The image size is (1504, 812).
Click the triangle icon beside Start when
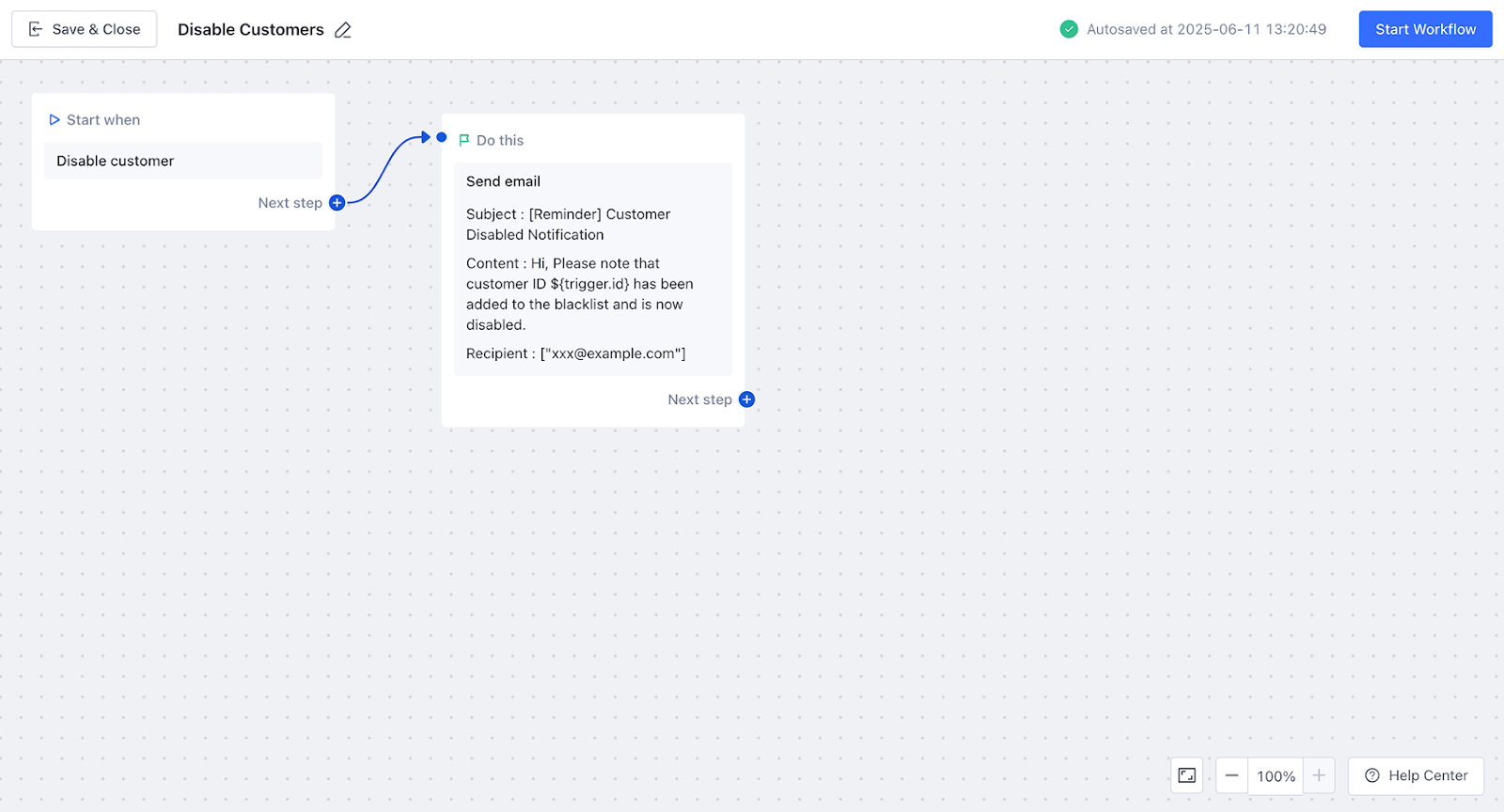pyautogui.click(x=55, y=120)
